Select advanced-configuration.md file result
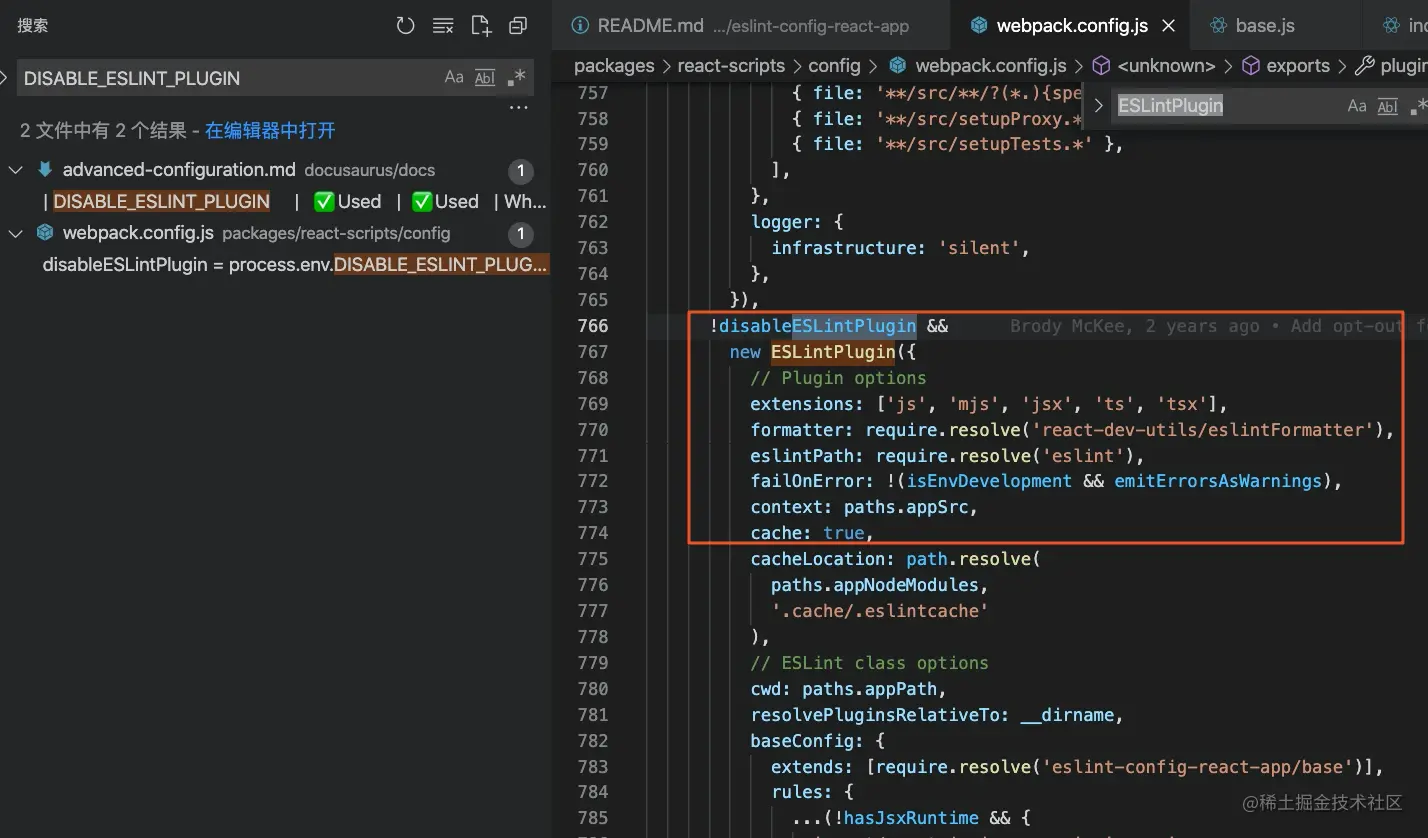The width and height of the screenshot is (1428, 838). click(179, 170)
